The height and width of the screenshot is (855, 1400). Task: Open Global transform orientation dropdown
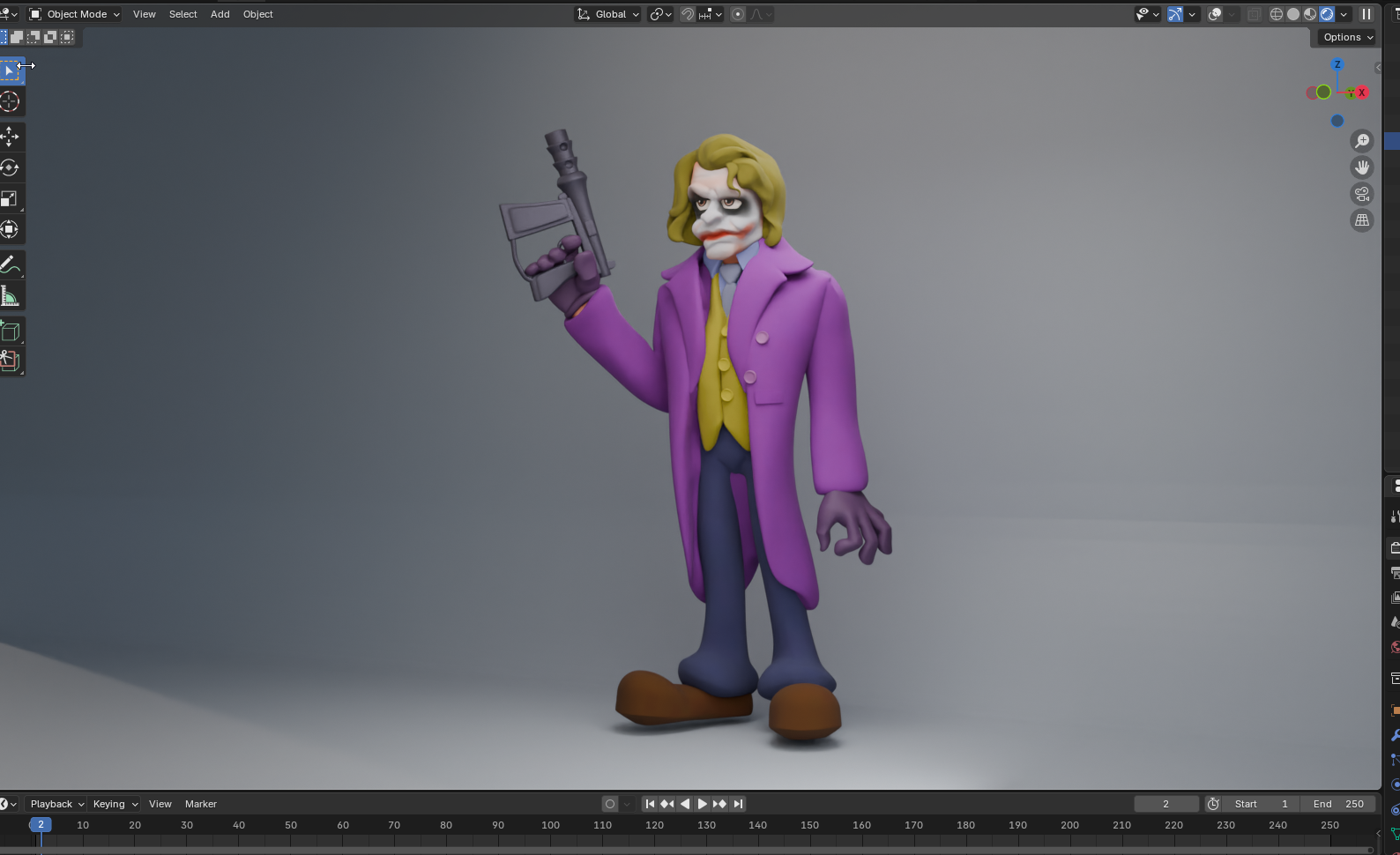(x=607, y=14)
